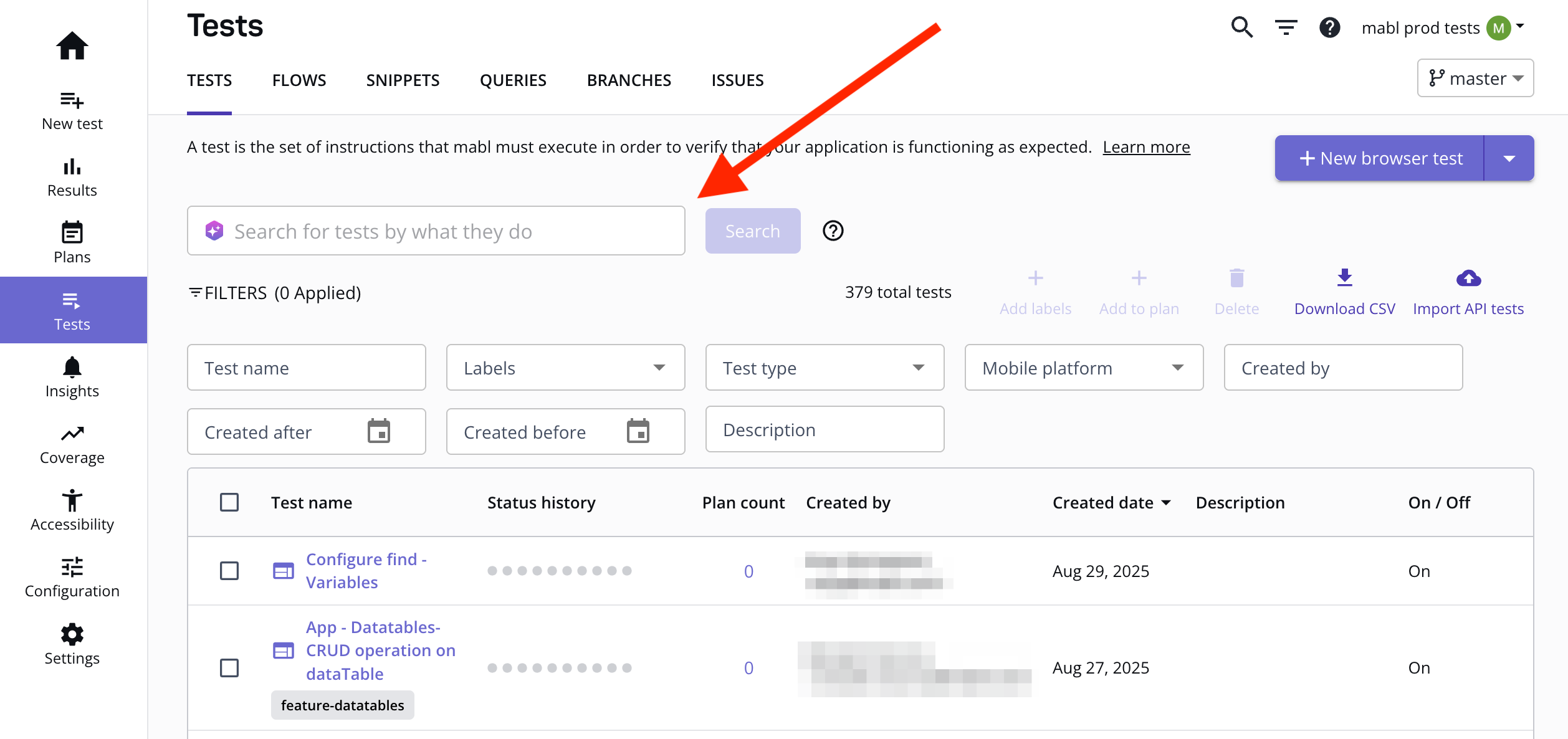
Task: Open Insights bell icon
Action: tap(72, 368)
